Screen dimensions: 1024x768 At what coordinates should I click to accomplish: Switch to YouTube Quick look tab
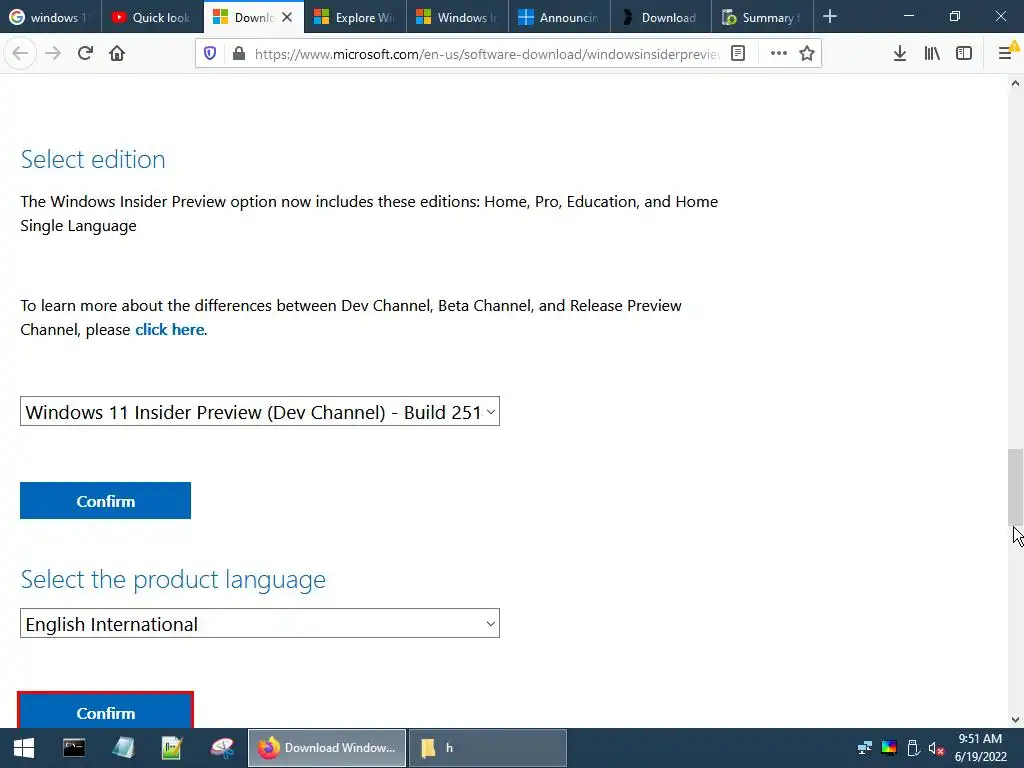(153, 17)
